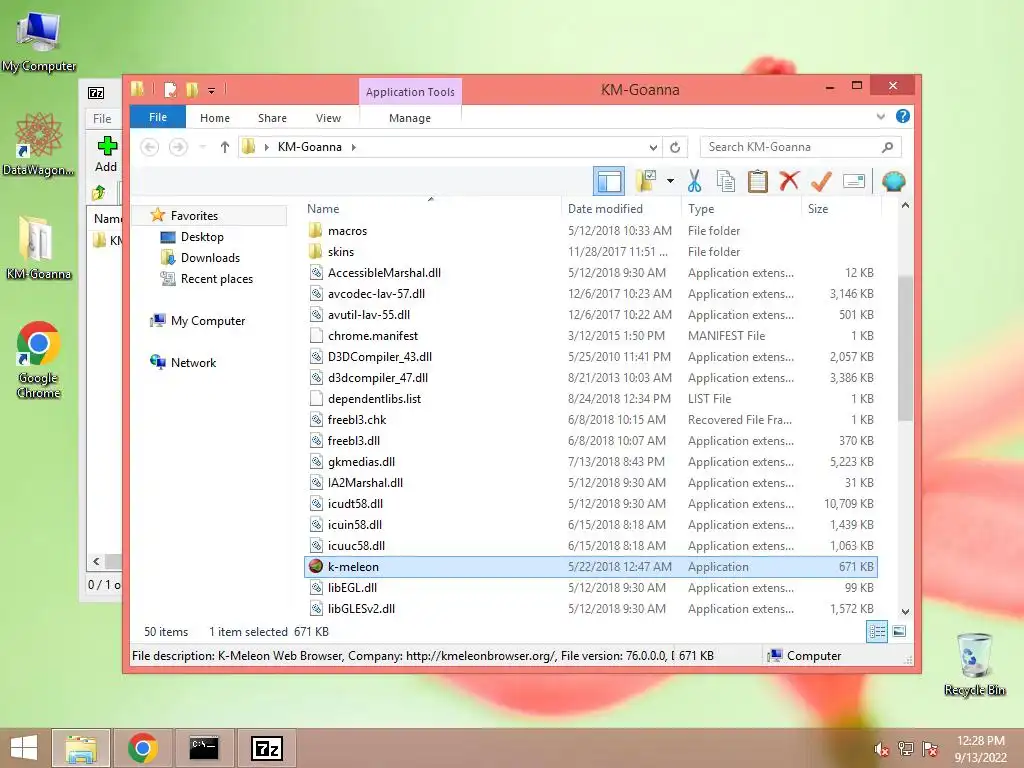
Task: Open Google Chrome from taskbar
Action: [x=143, y=748]
